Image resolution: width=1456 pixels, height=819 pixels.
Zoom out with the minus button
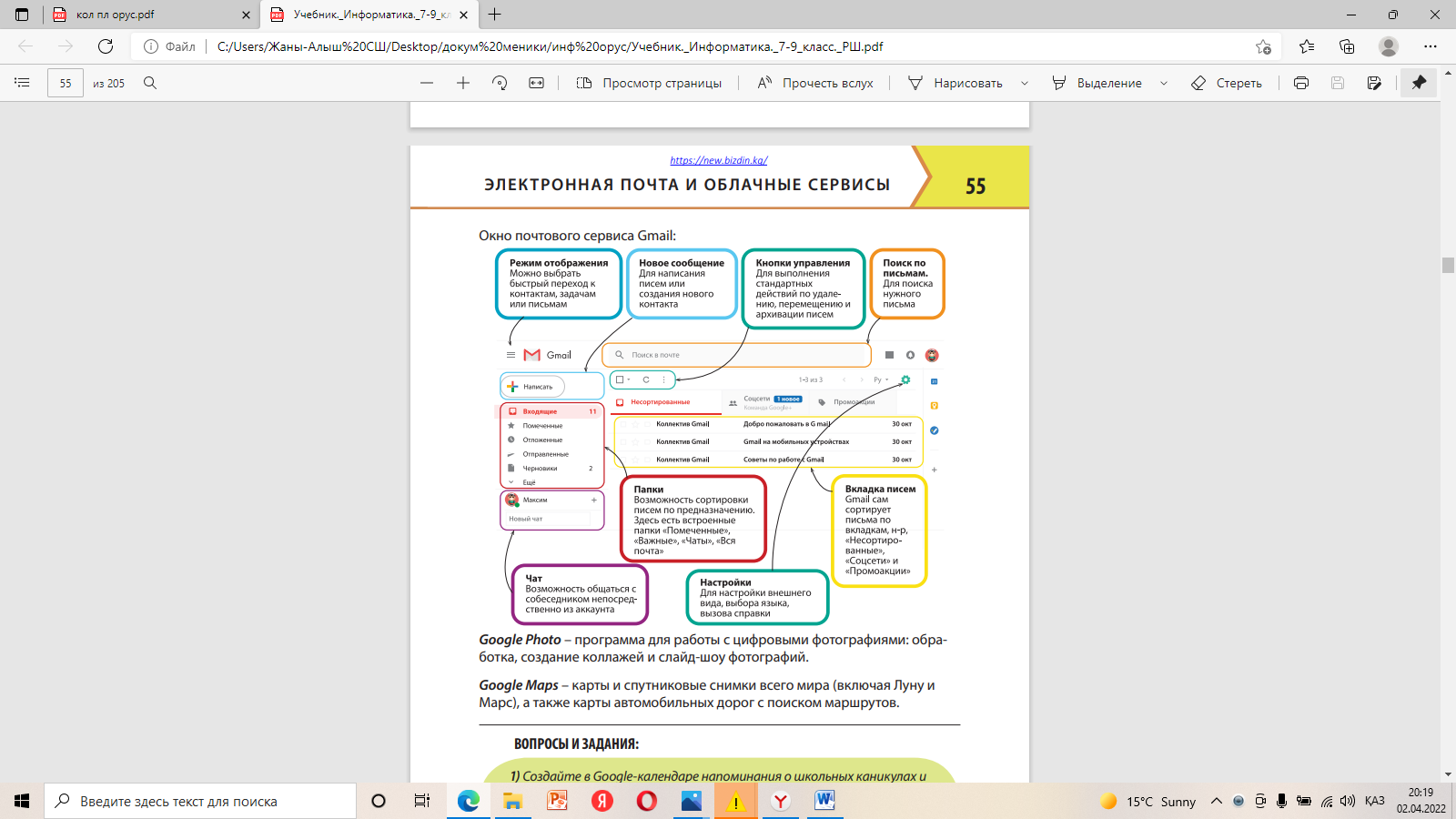pyautogui.click(x=427, y=83)
